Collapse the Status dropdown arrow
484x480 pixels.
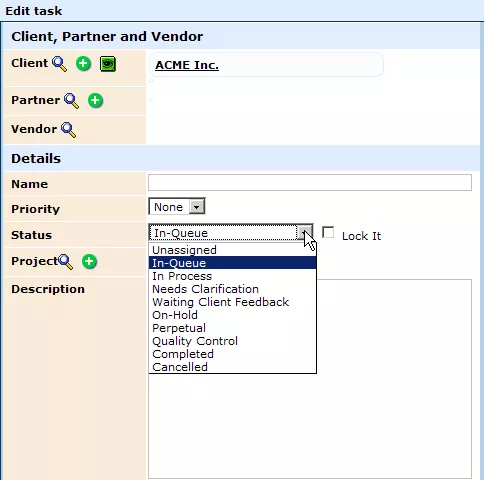tap(305, 232)
